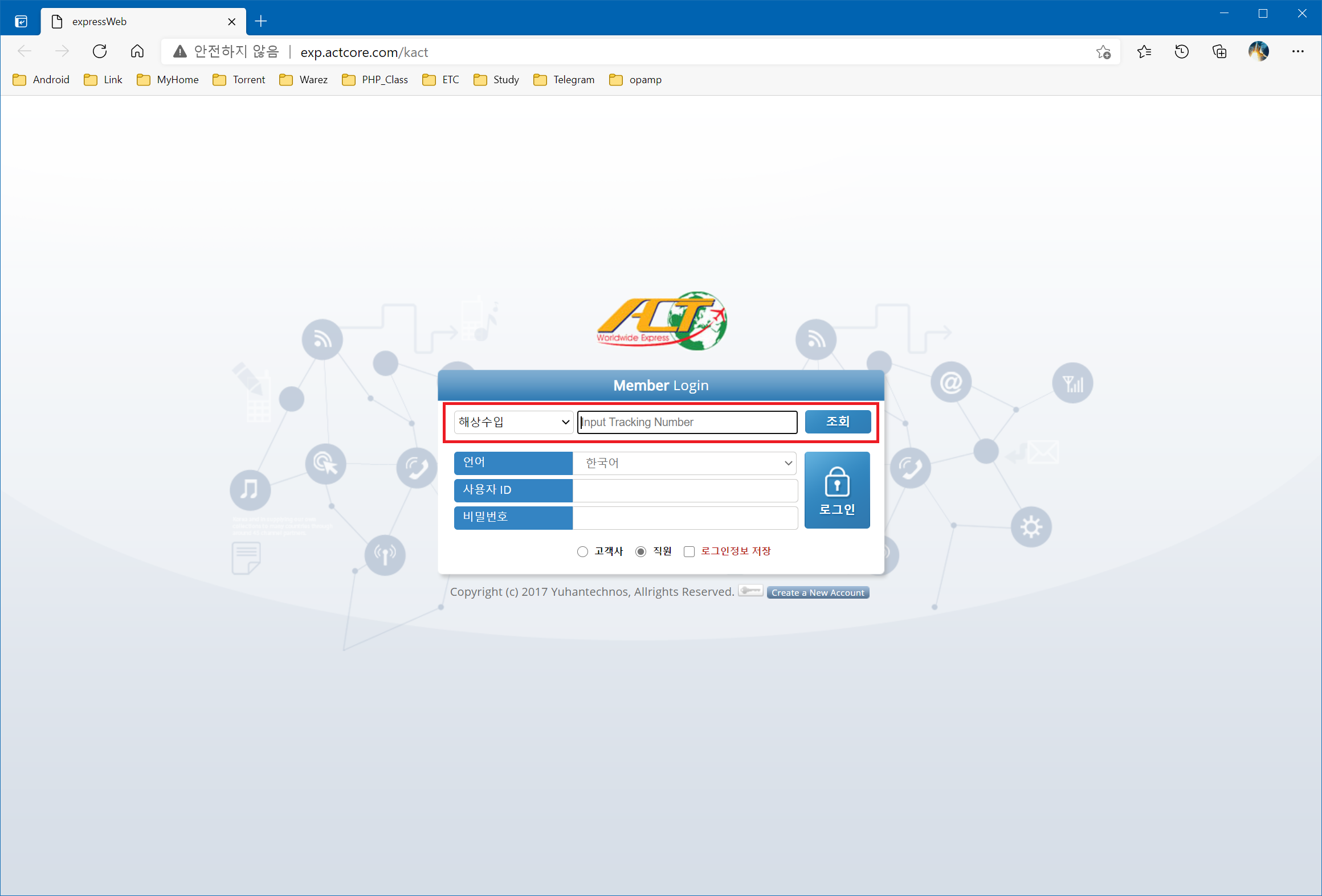Select the 고객사 radio button
This screenshot has width=1322, height=896.
(x=582, y=551)
